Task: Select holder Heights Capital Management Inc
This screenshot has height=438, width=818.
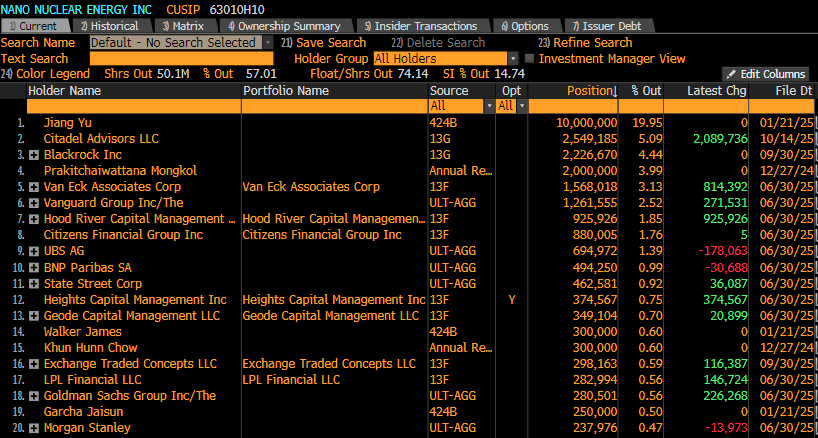Action: pyautogui.click(x=135, y=300)
